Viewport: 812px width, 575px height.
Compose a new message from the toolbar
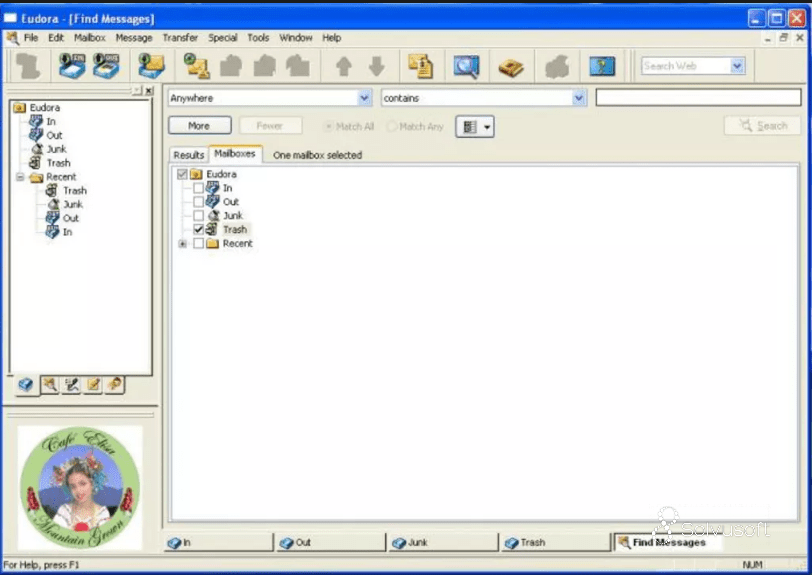click(197, 66)
